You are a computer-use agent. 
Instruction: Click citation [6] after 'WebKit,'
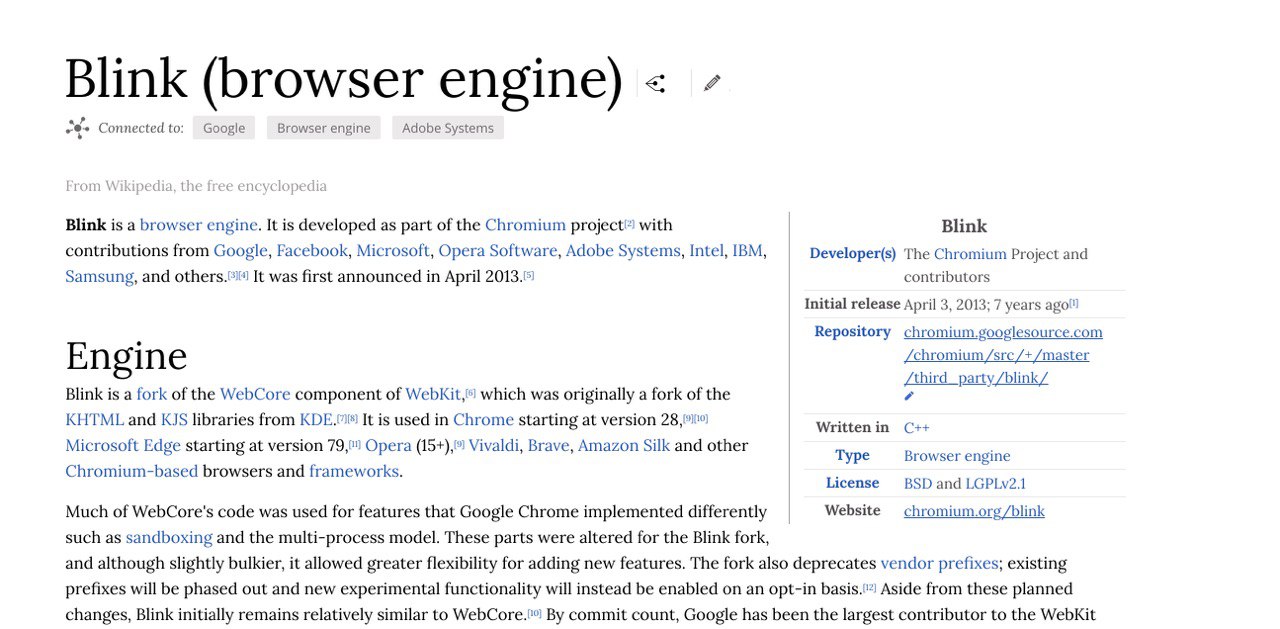pos(471,392)
